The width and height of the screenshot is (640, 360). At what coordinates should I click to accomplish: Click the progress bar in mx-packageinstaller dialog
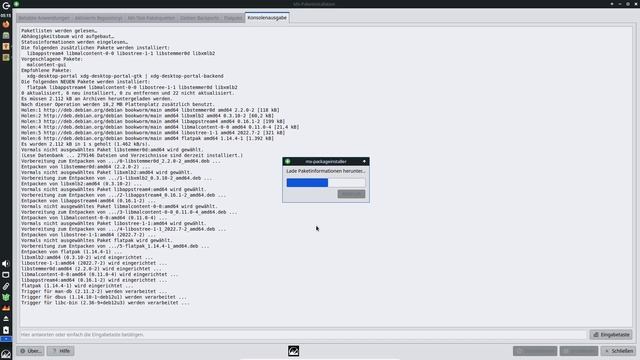coord(326,182)
